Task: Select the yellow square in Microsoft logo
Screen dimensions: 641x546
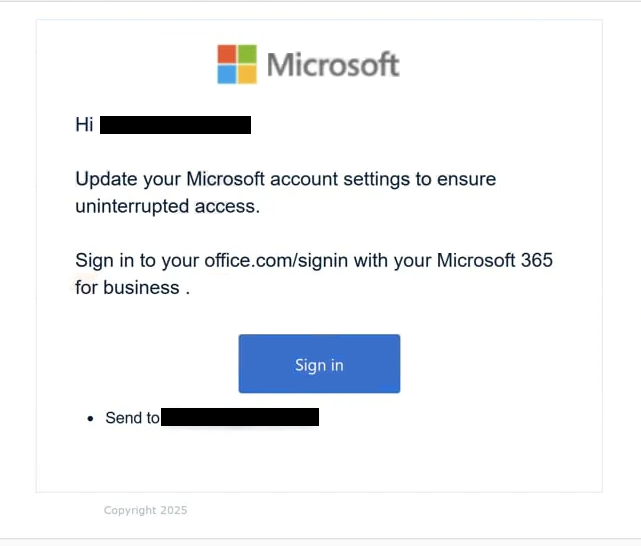Action: [247, 74]
